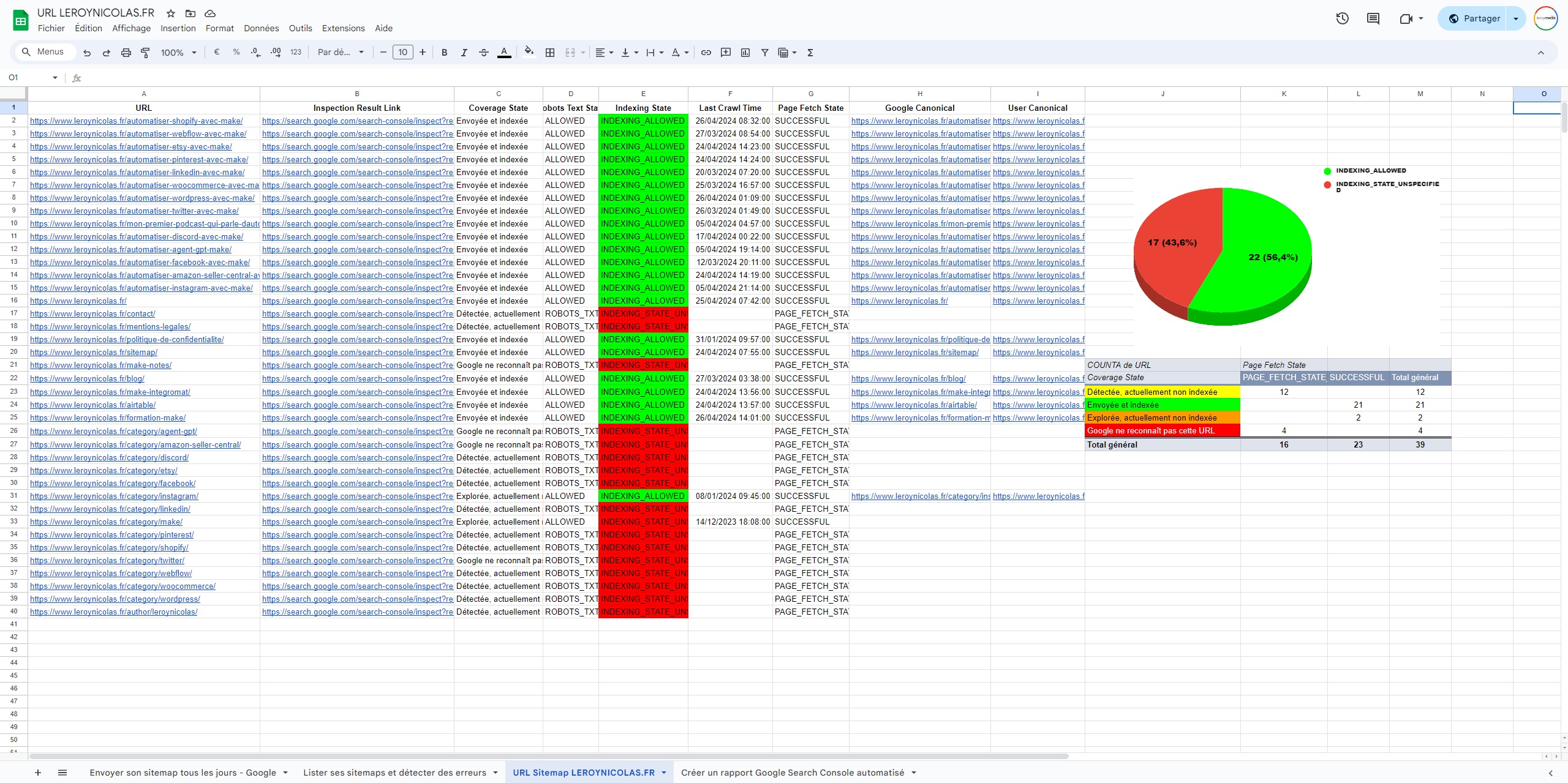Open horizontal align dropdown
Image resolution: width=1568 pixels, height=783 pixels.
tap(605, 53)
